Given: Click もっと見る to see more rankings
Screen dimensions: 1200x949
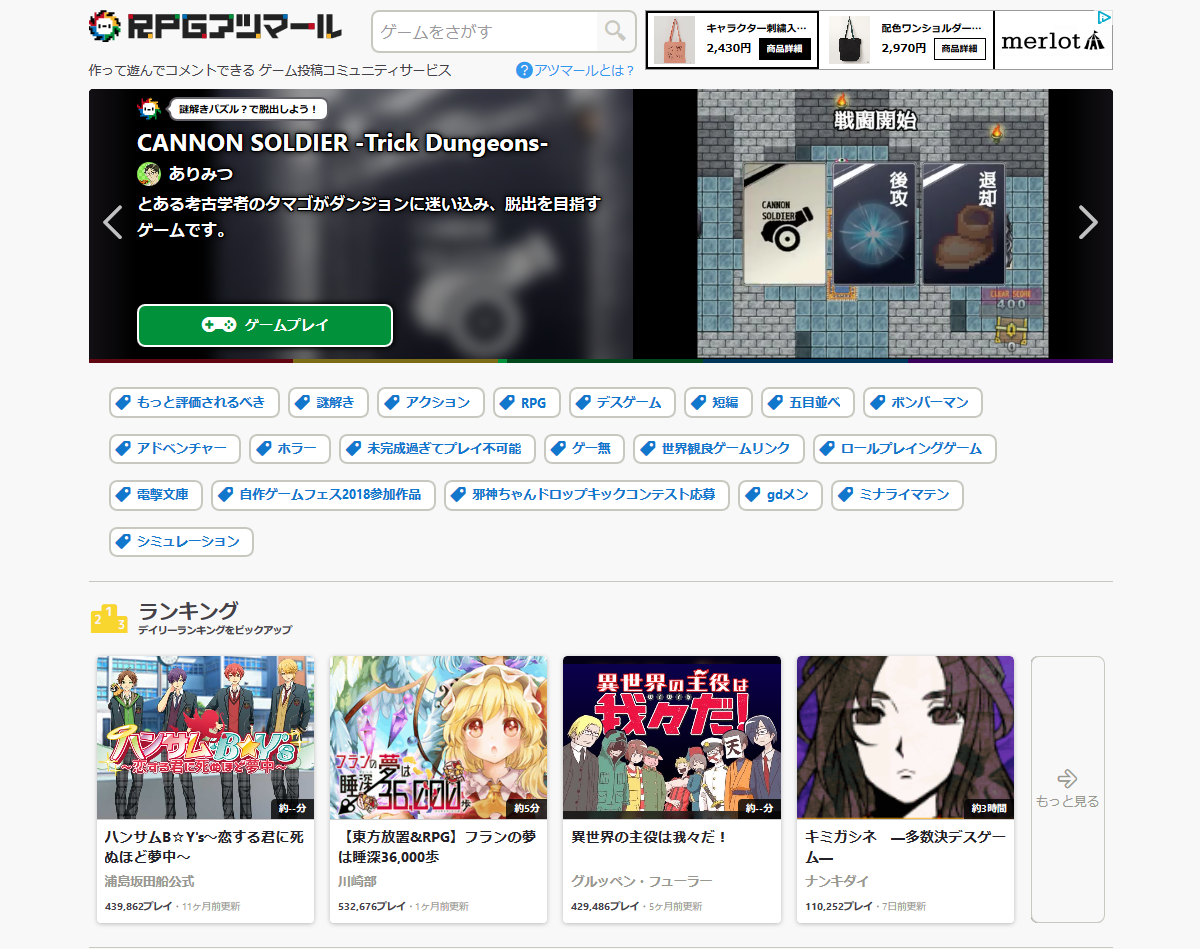Looking at the screenshot, I should pyautogui.click(x=1068, y=789).
